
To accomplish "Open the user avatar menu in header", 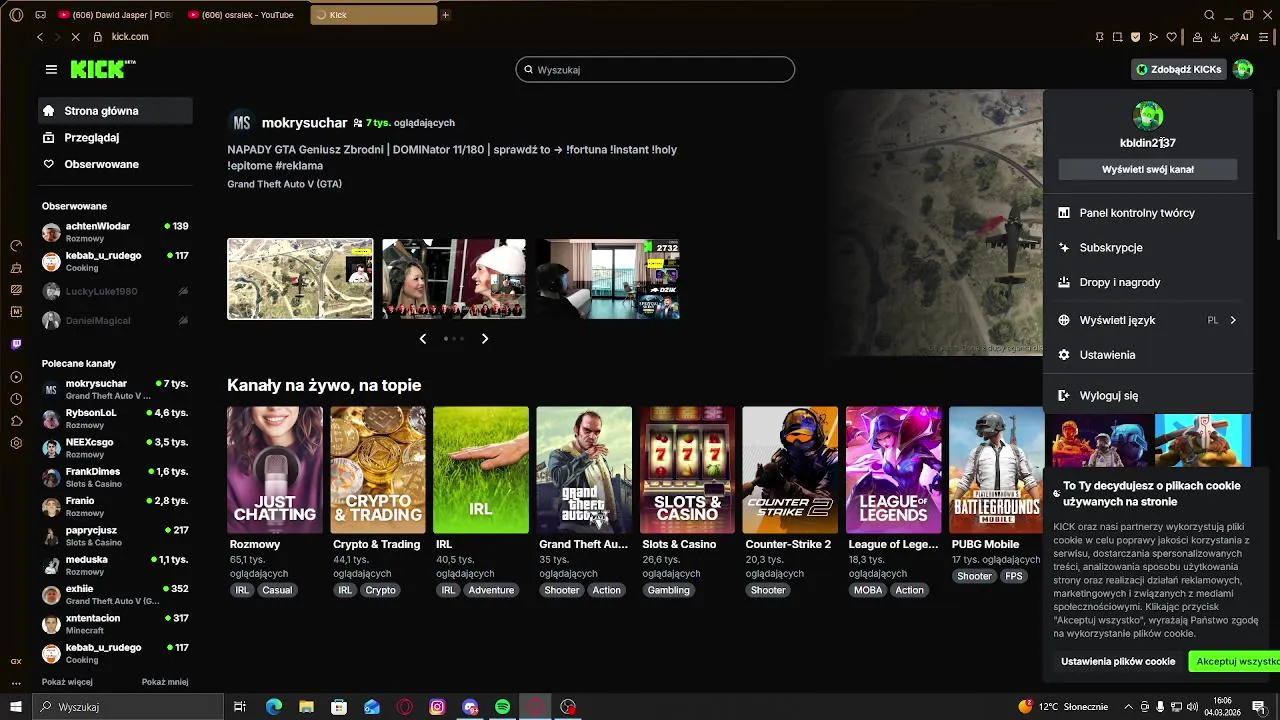I will (x=1243, y=69).
